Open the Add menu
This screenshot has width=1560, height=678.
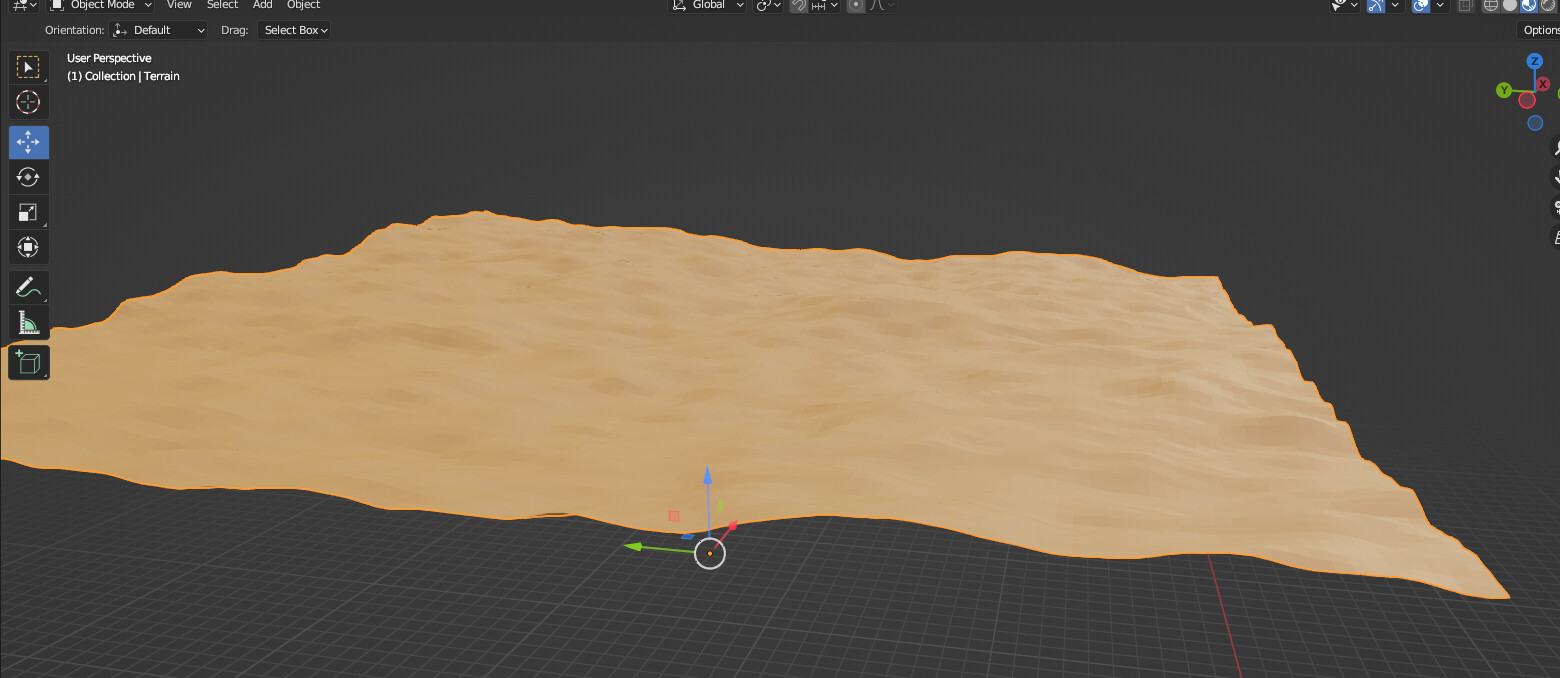point(262,6)
